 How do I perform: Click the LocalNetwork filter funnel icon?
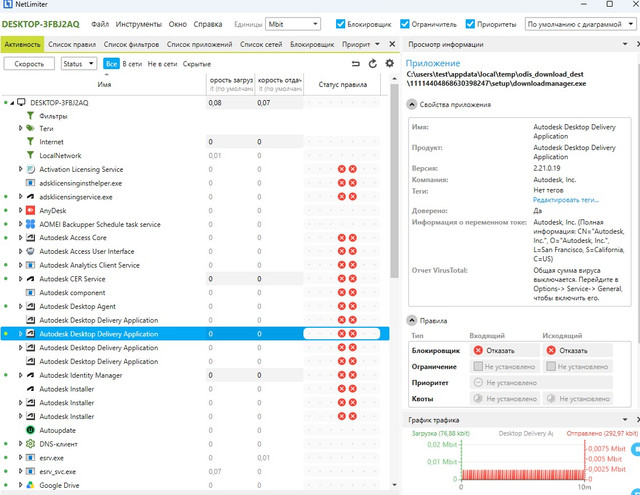pos(30,155)
